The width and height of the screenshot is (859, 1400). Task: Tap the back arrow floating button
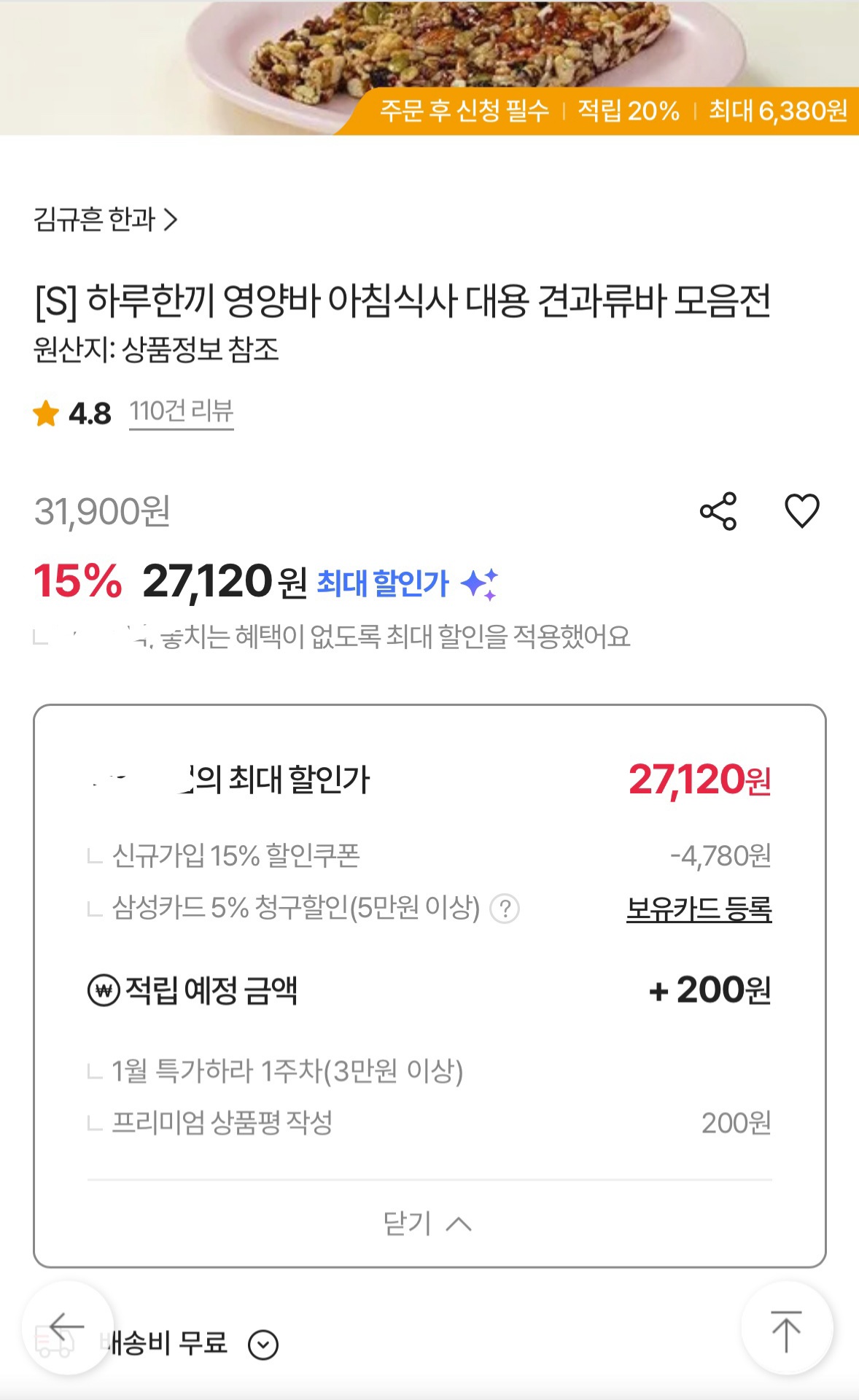coord(67,1327)
